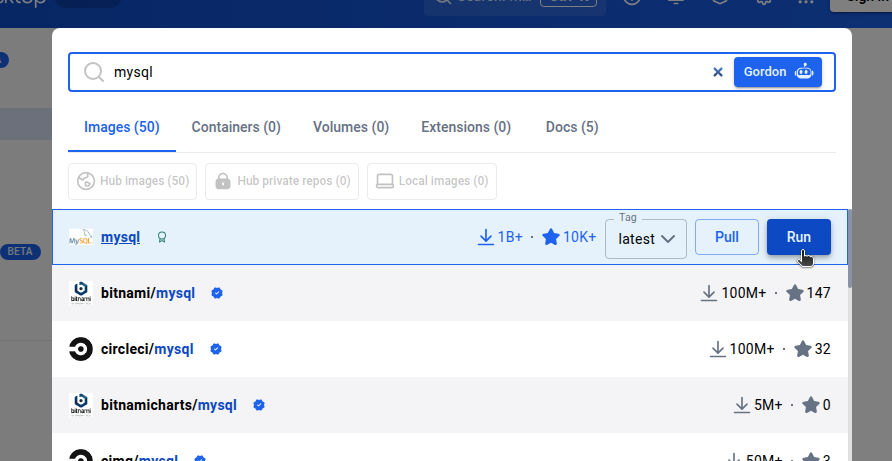Toggle the Local images (0) filter
Viewport: 892px width, 461px height.
(432, 181)
